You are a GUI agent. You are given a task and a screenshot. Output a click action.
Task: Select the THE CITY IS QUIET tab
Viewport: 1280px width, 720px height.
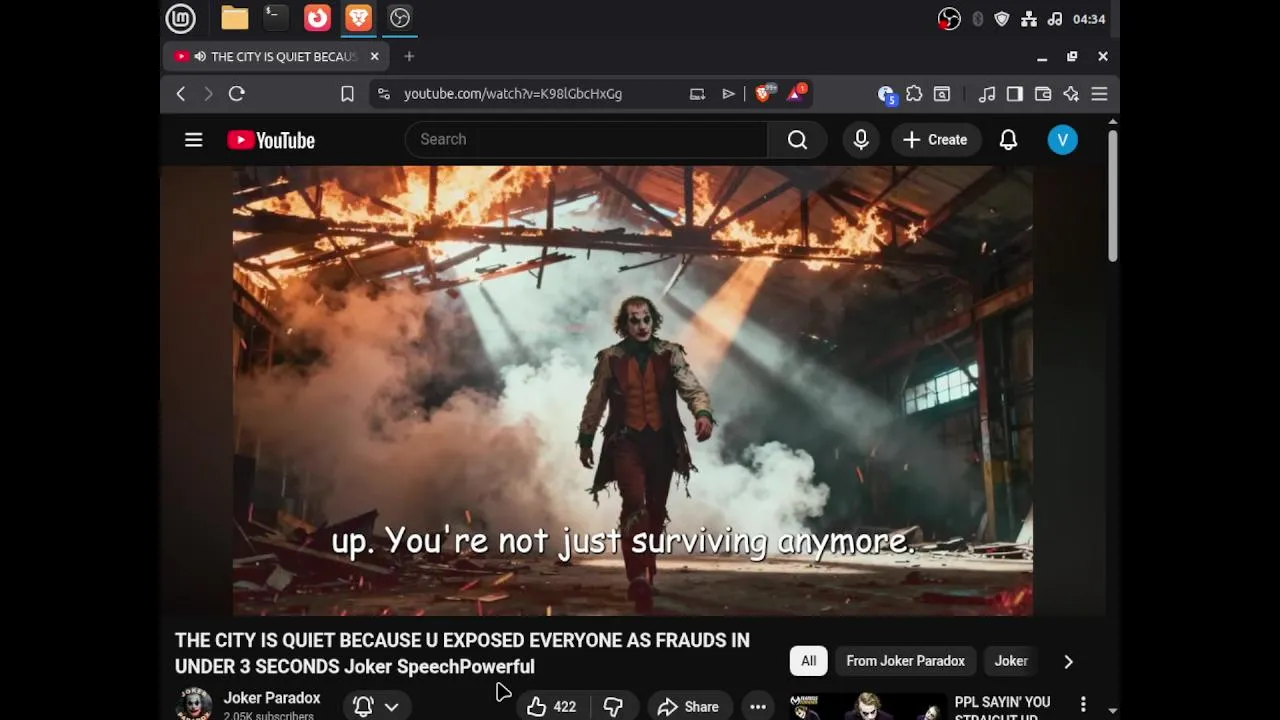click(276, 56)
